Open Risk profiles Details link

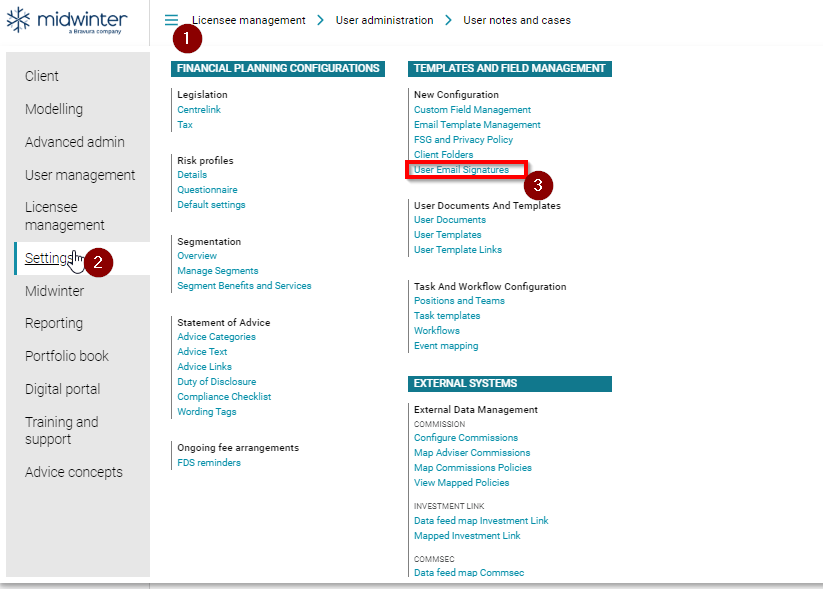(x=192, y=175)
